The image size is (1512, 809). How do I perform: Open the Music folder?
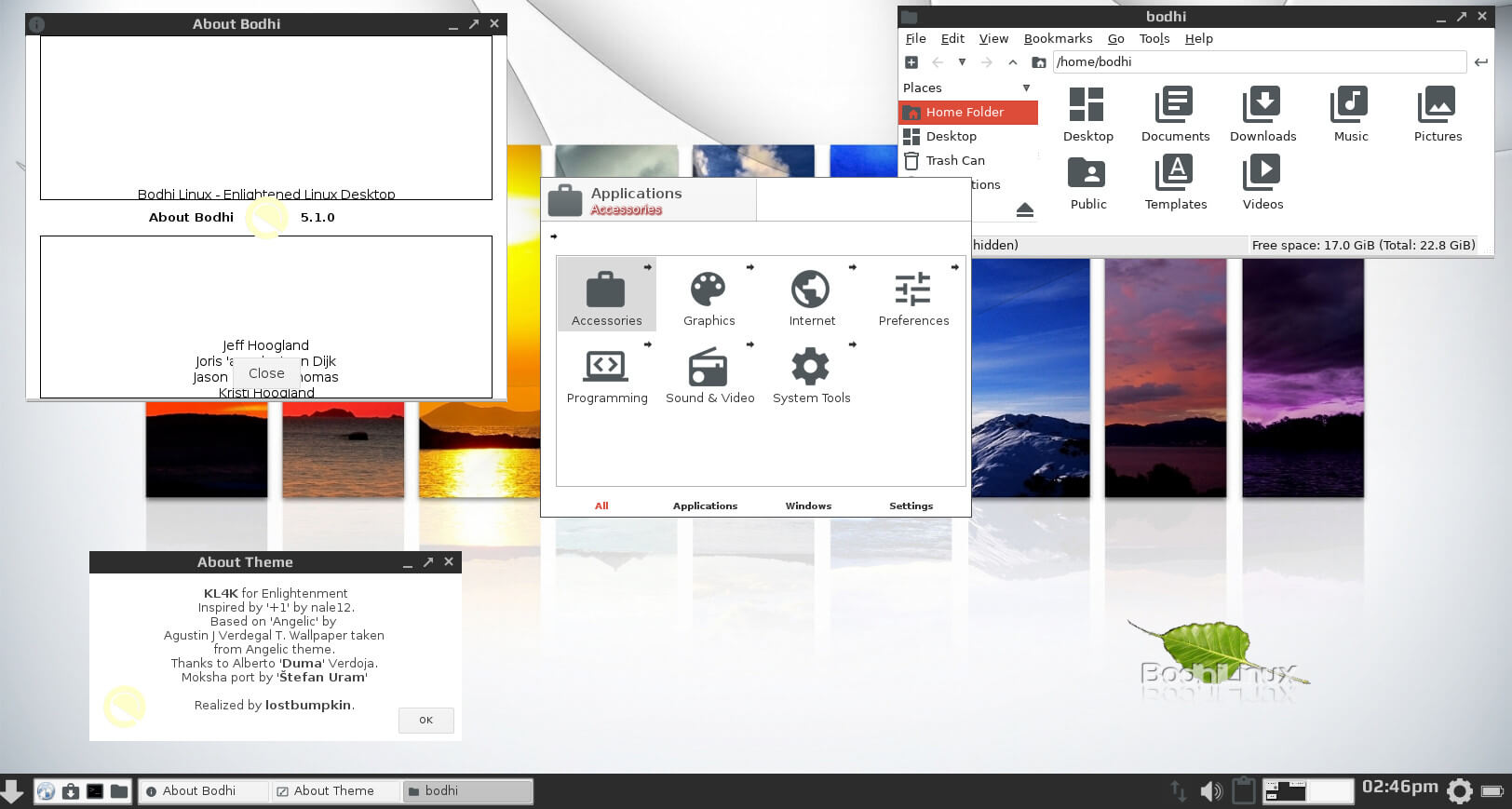tap(1350, 114)
